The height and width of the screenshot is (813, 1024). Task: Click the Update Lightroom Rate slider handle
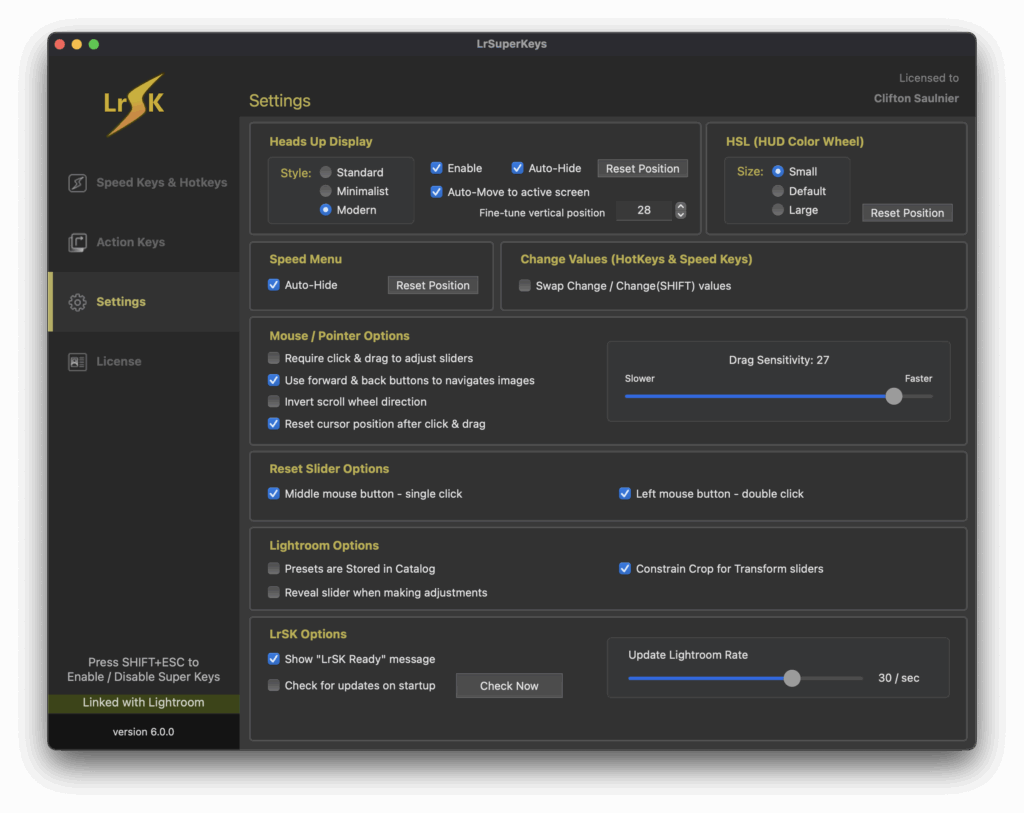[x=792, y=678]
